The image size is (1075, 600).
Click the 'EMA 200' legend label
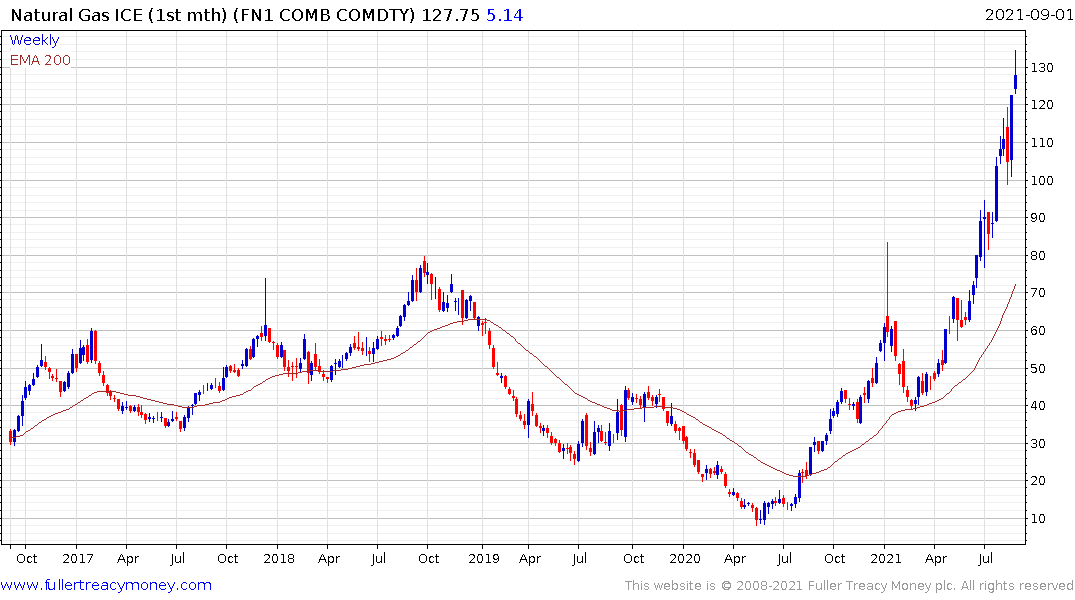point(40,60)
